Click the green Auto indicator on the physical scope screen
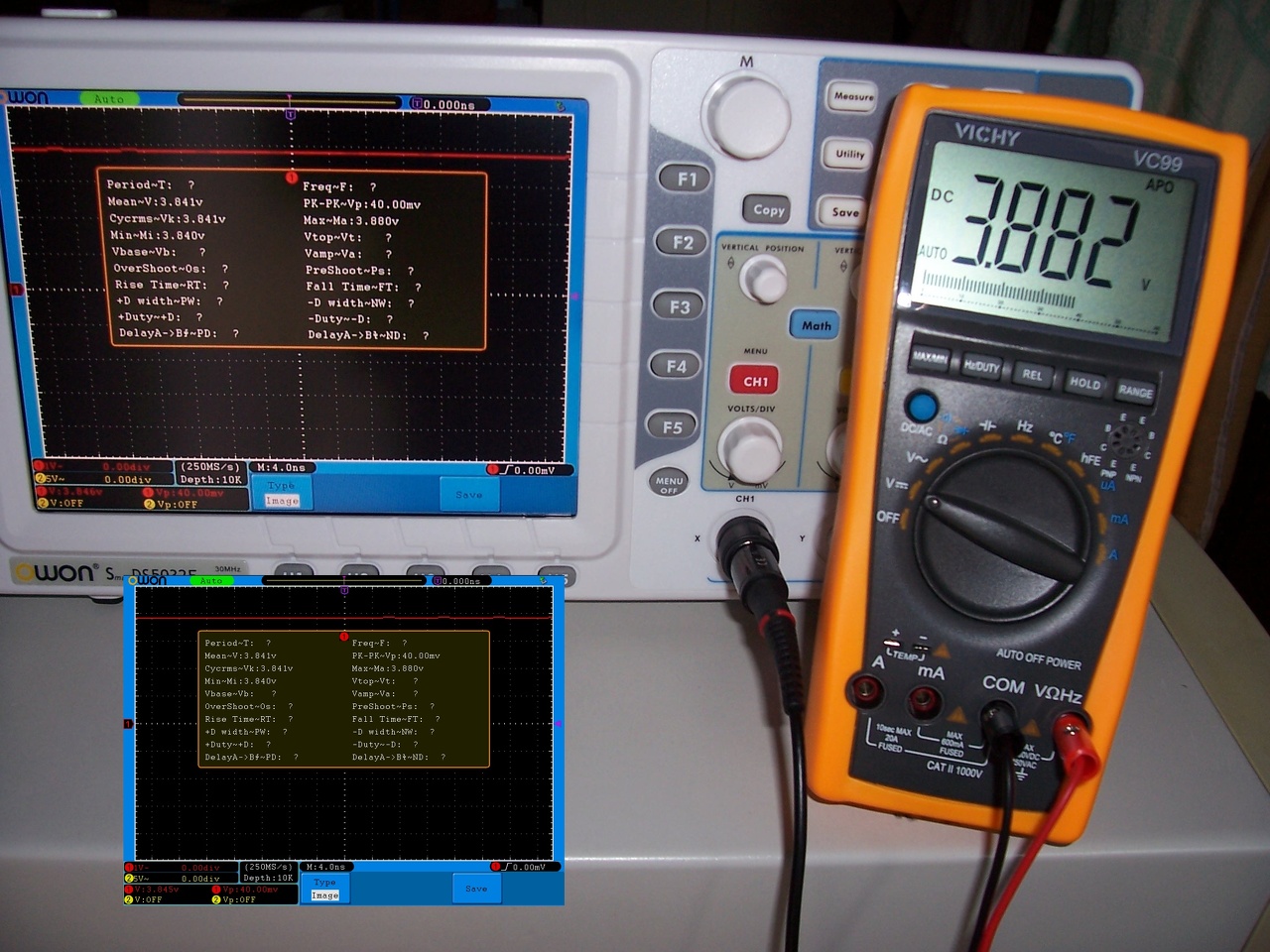 pos(109,99)
